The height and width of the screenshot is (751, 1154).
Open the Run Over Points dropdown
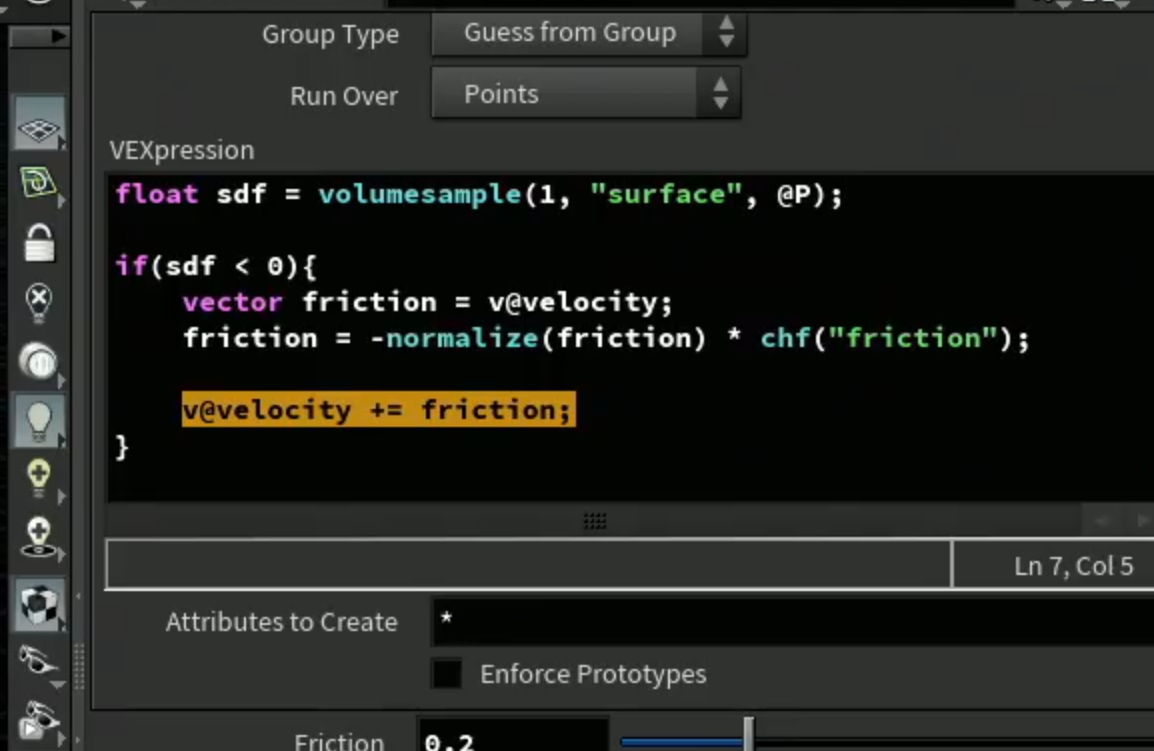(586, 94)
